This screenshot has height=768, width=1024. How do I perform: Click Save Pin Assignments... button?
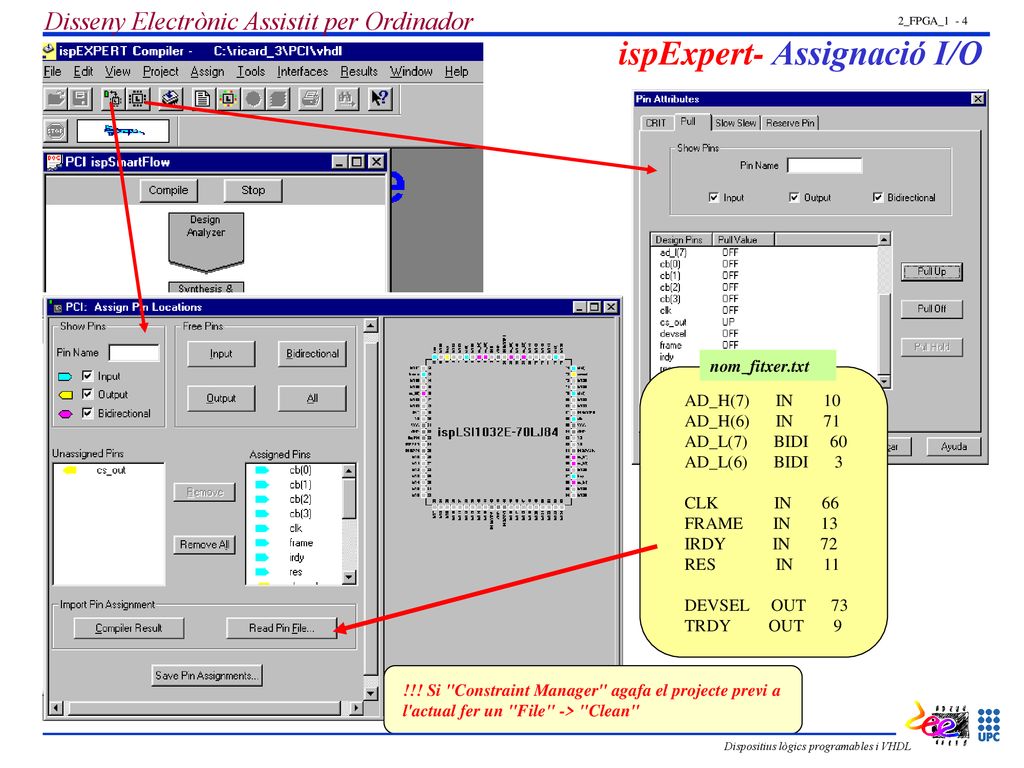[x=206, y=675]
